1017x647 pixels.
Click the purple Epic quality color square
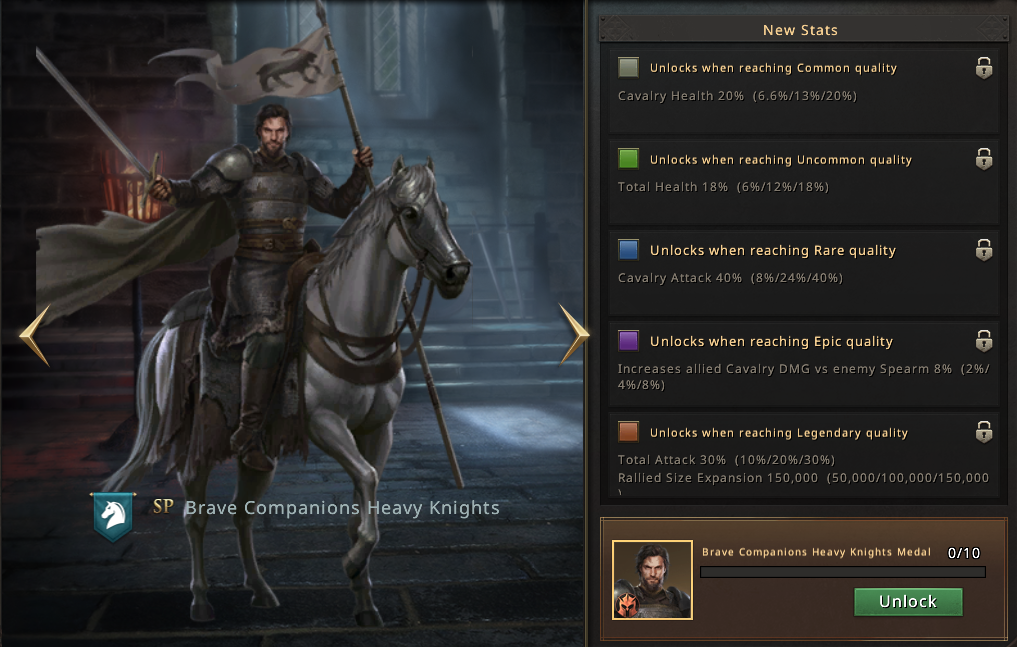628,340
